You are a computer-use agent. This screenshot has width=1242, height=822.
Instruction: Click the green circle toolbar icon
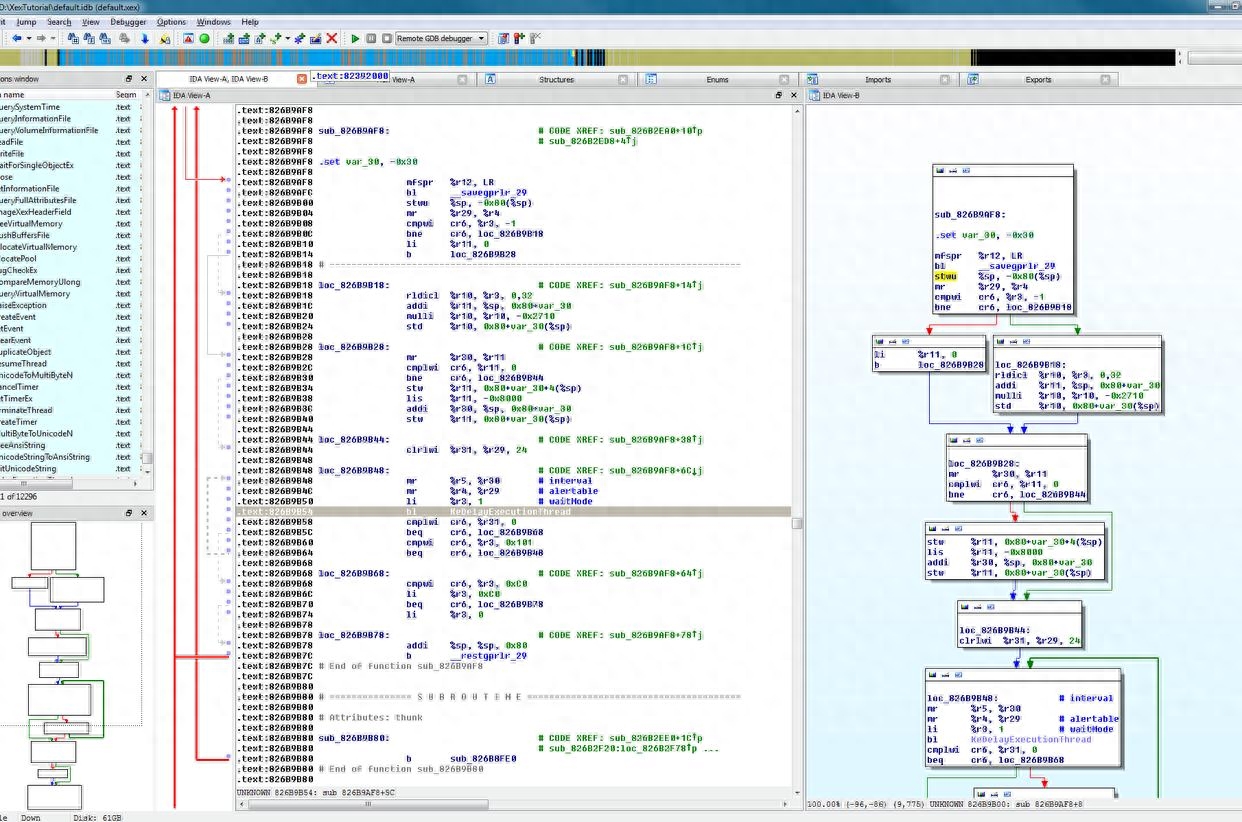[204, 38]
